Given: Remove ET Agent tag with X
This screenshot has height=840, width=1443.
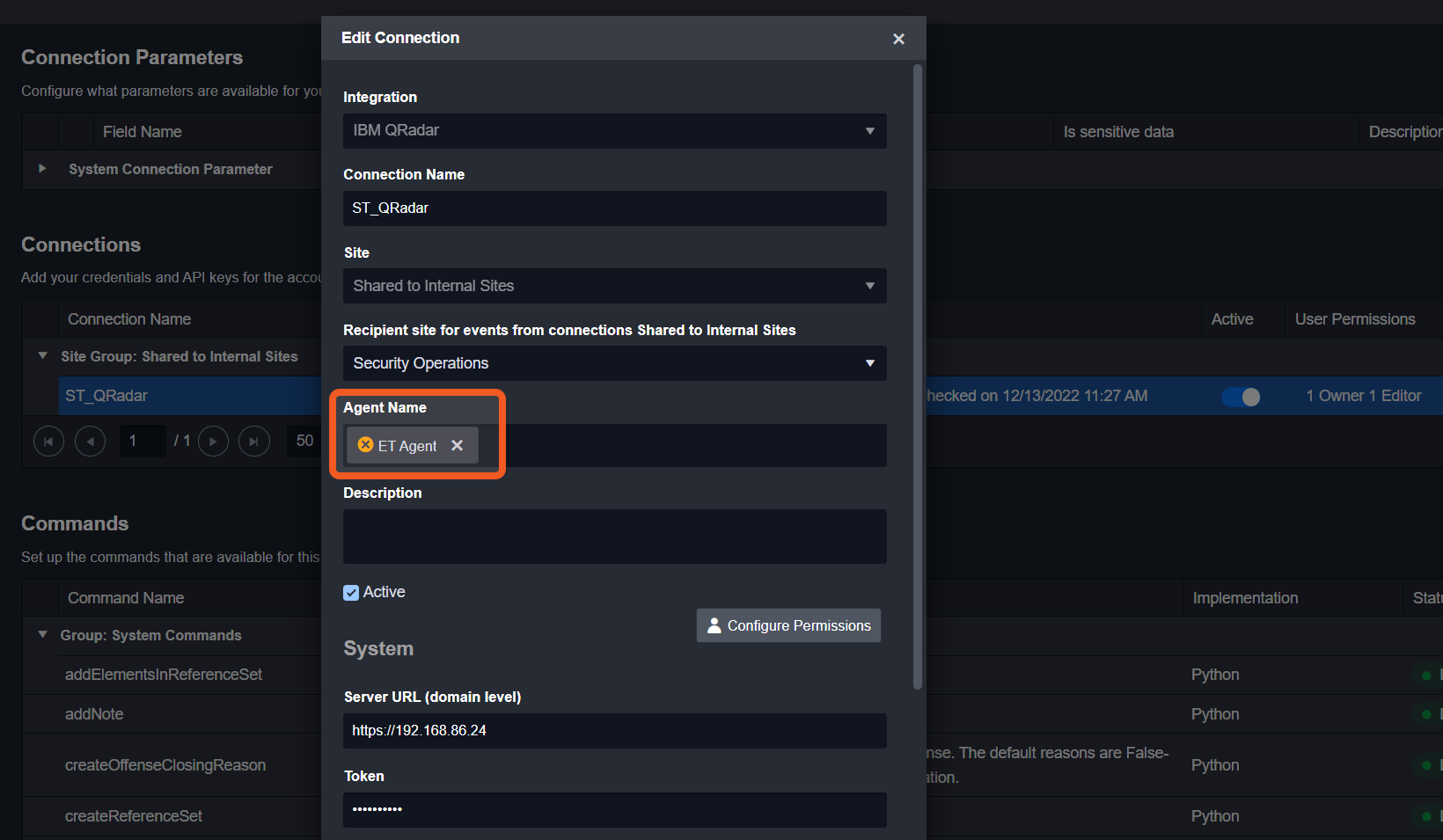Looking at the screenshot, I should pos(457,445).
